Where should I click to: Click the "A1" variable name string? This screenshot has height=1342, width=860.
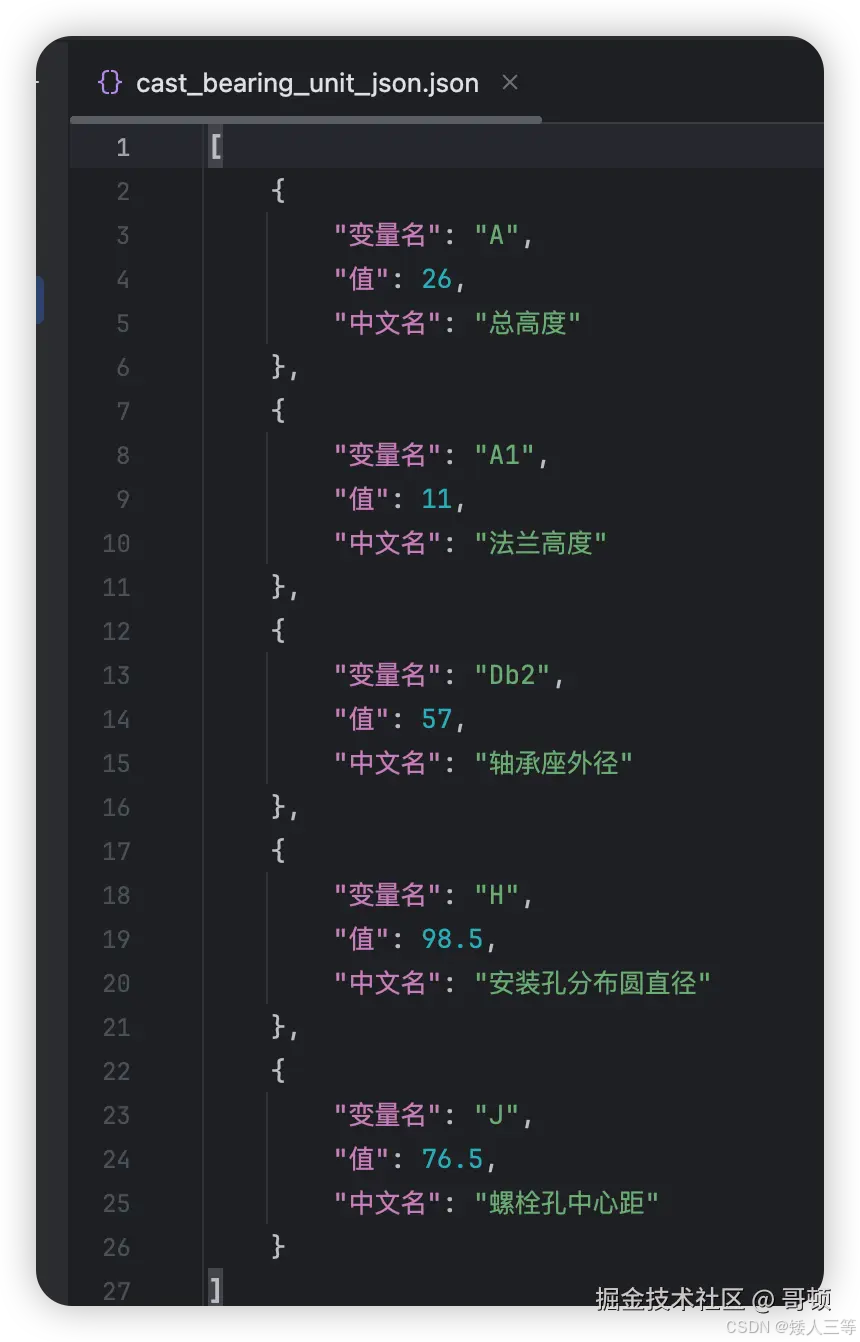[x=505, y=455]
